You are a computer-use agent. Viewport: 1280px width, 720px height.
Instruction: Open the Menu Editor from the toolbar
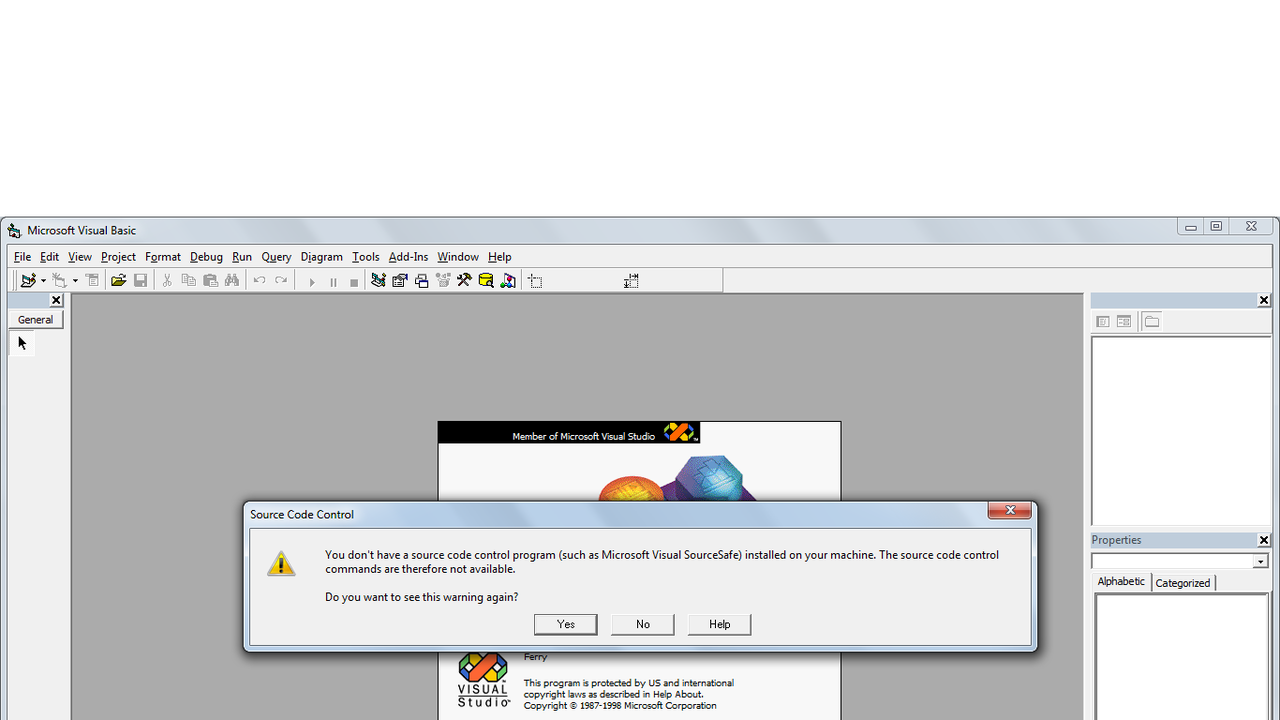coord(93,281)
